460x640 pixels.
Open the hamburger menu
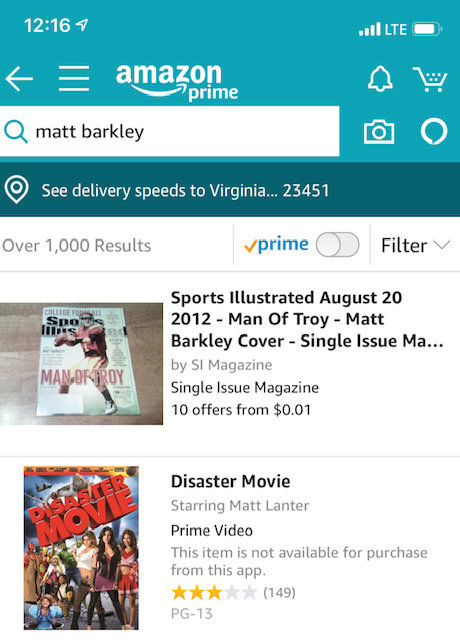pos(74,78)
